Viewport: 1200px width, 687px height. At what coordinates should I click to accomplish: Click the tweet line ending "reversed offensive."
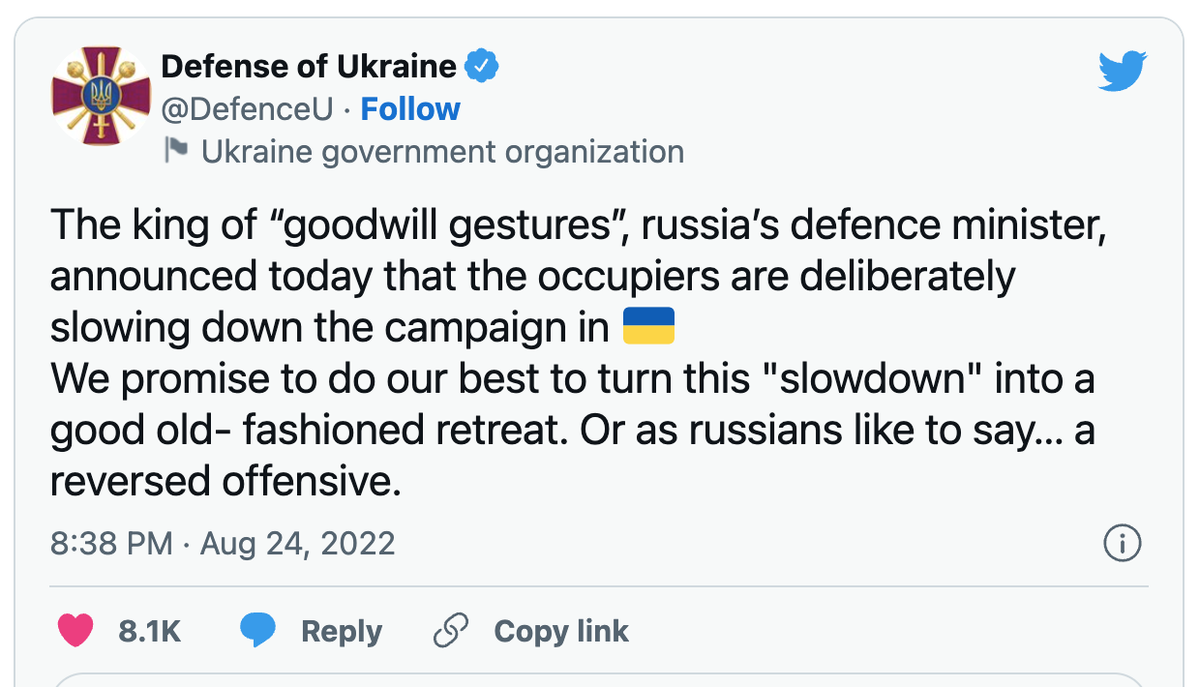[226, 482]
